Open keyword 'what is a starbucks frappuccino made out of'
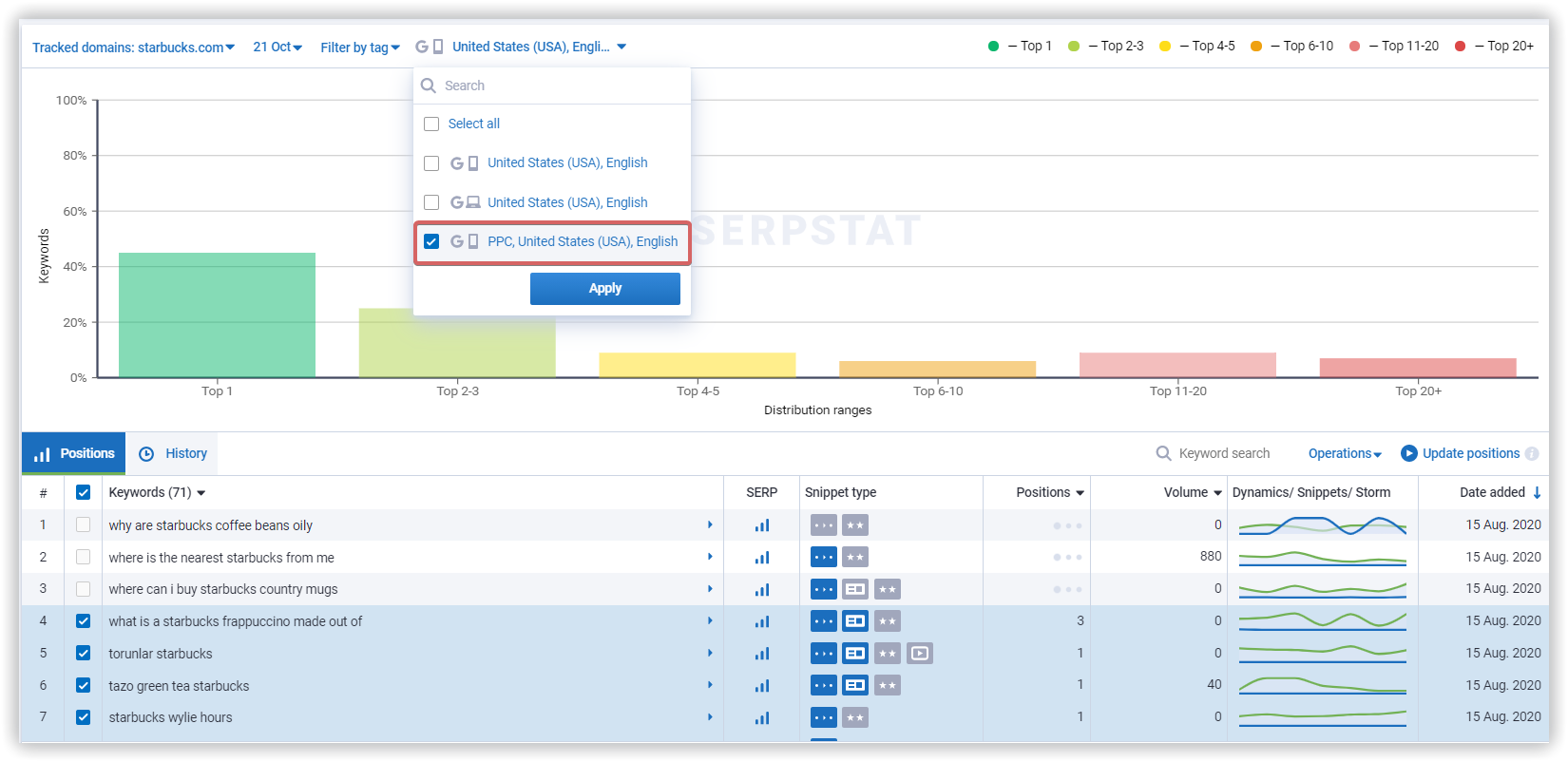This screenshot has width=1568, height=762. [236, 621]
